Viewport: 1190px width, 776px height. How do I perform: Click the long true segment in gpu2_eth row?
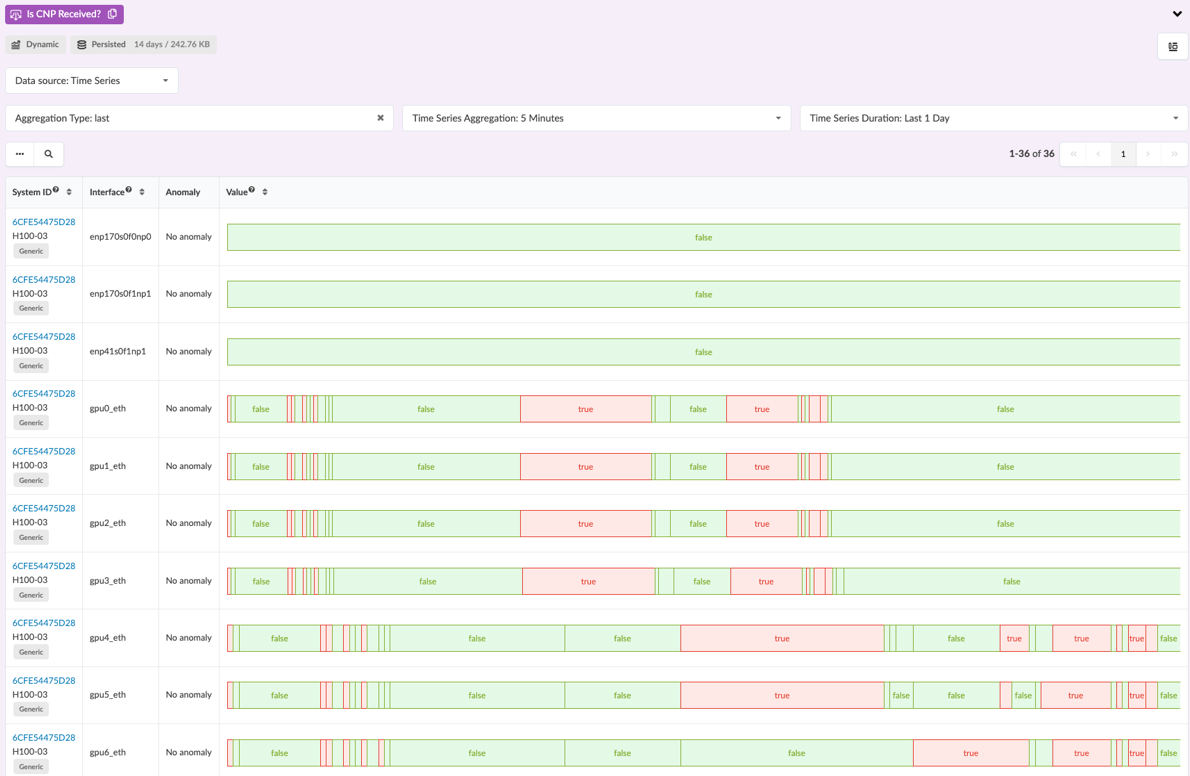(586, 524)
